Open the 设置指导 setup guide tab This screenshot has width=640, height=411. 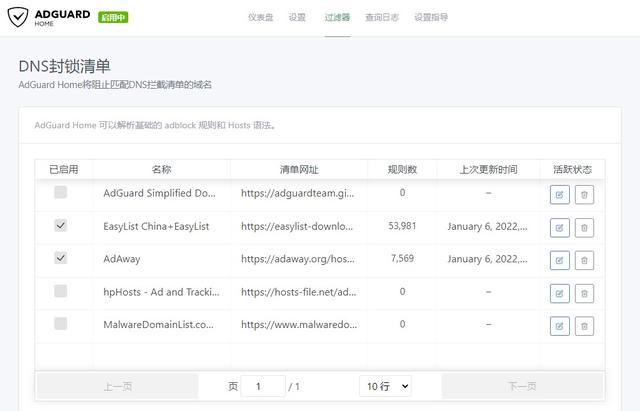431,17
